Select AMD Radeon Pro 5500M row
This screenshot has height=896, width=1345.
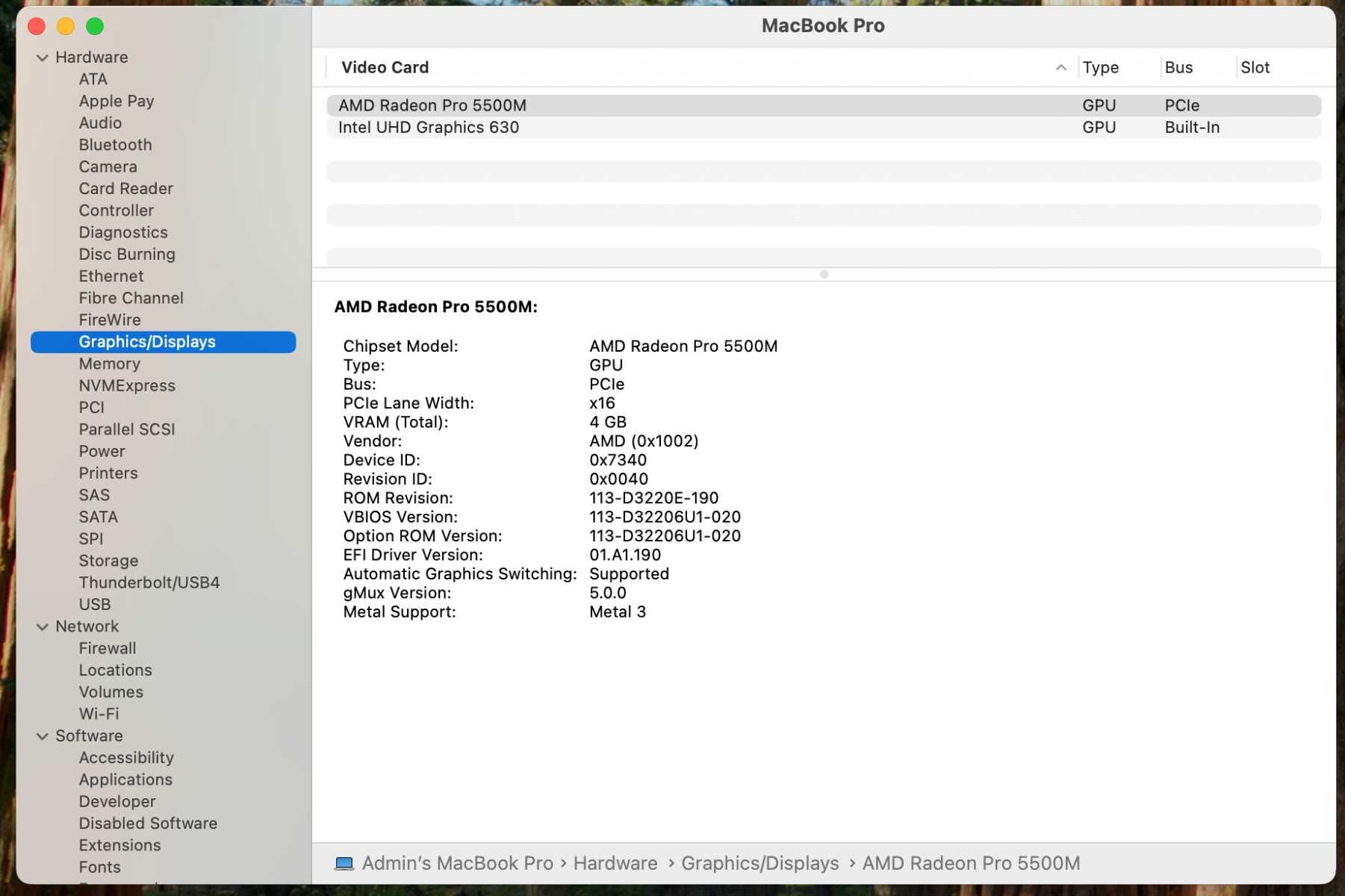[824, 105]
